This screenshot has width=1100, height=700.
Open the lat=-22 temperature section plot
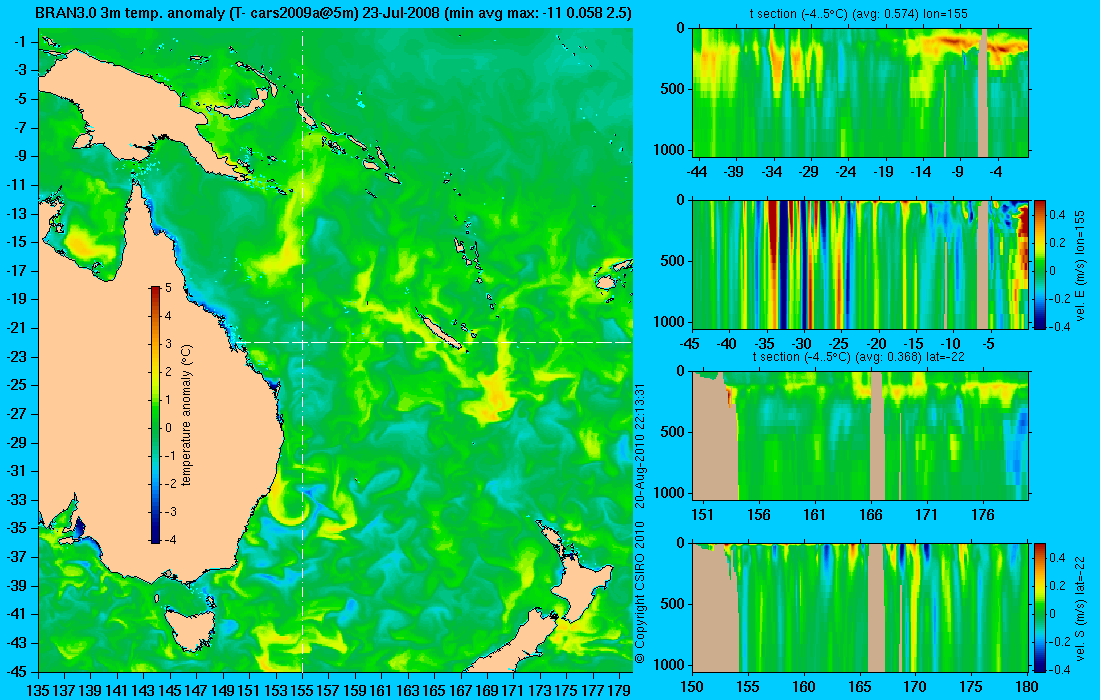pyautogui.click(x=860, y=436)
